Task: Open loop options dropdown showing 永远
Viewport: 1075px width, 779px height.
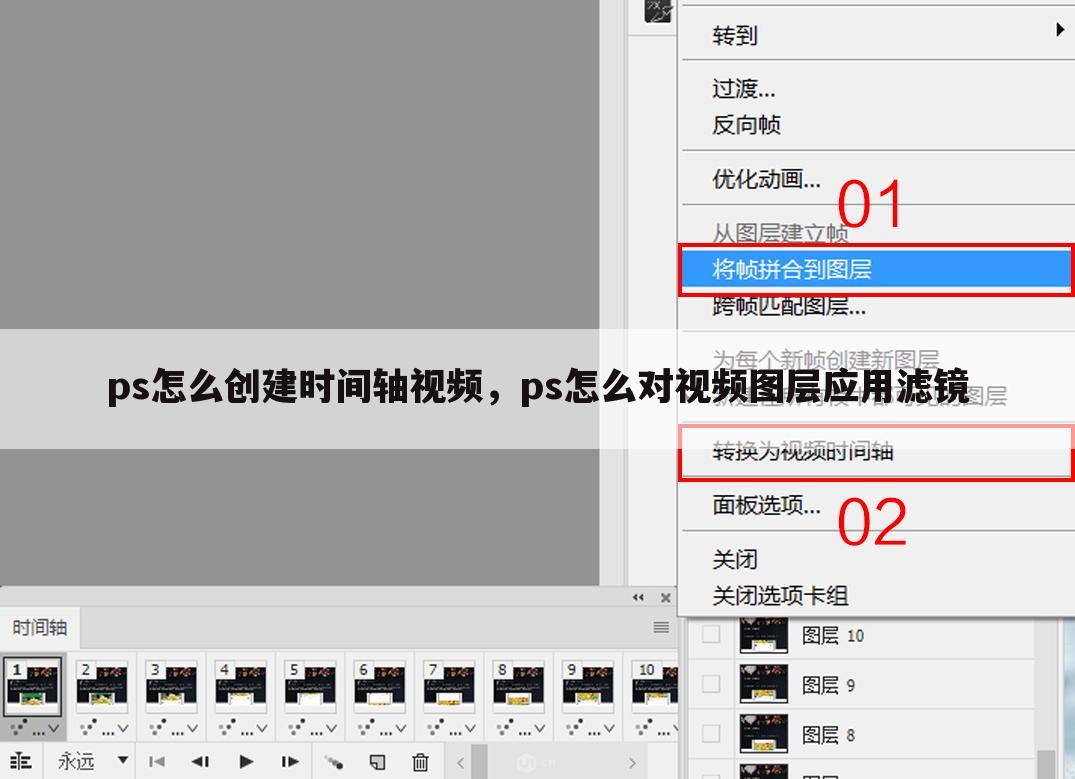Action: (93, 760)
